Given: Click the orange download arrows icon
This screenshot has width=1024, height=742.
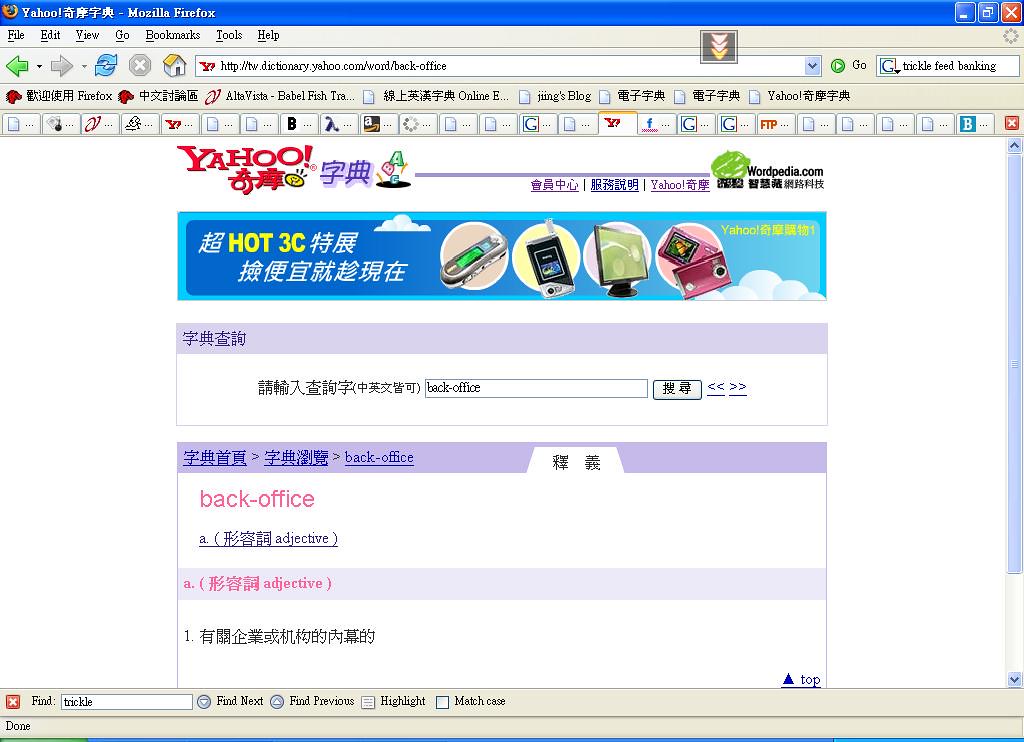Looking at the screenshot, I should [x=717, y=45].
